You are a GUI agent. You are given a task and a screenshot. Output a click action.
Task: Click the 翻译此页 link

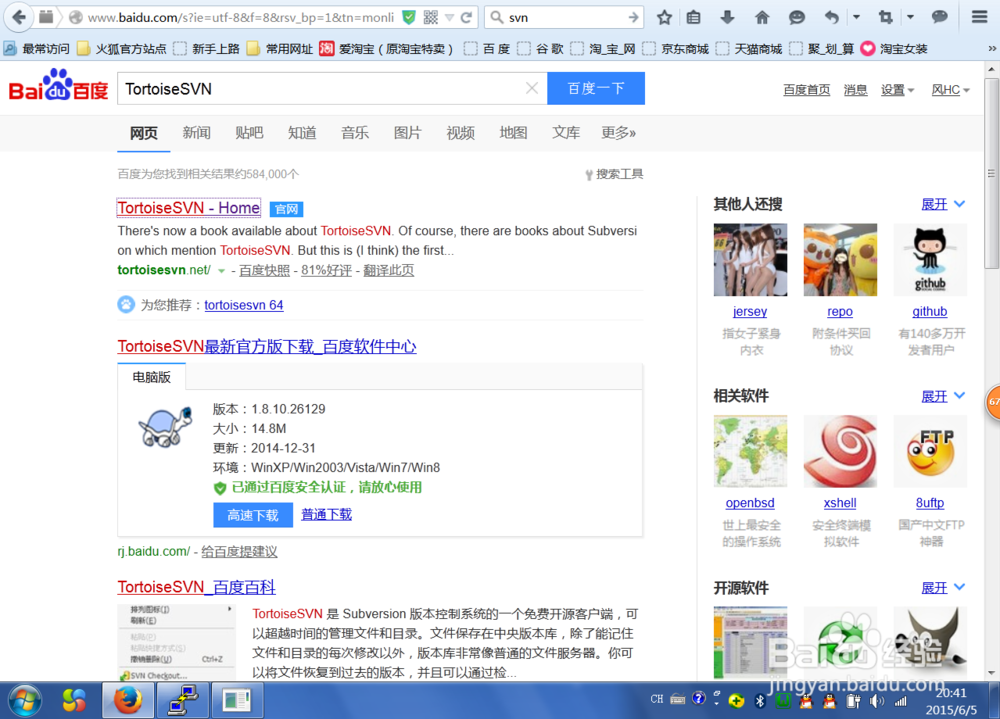pos(388,271)
